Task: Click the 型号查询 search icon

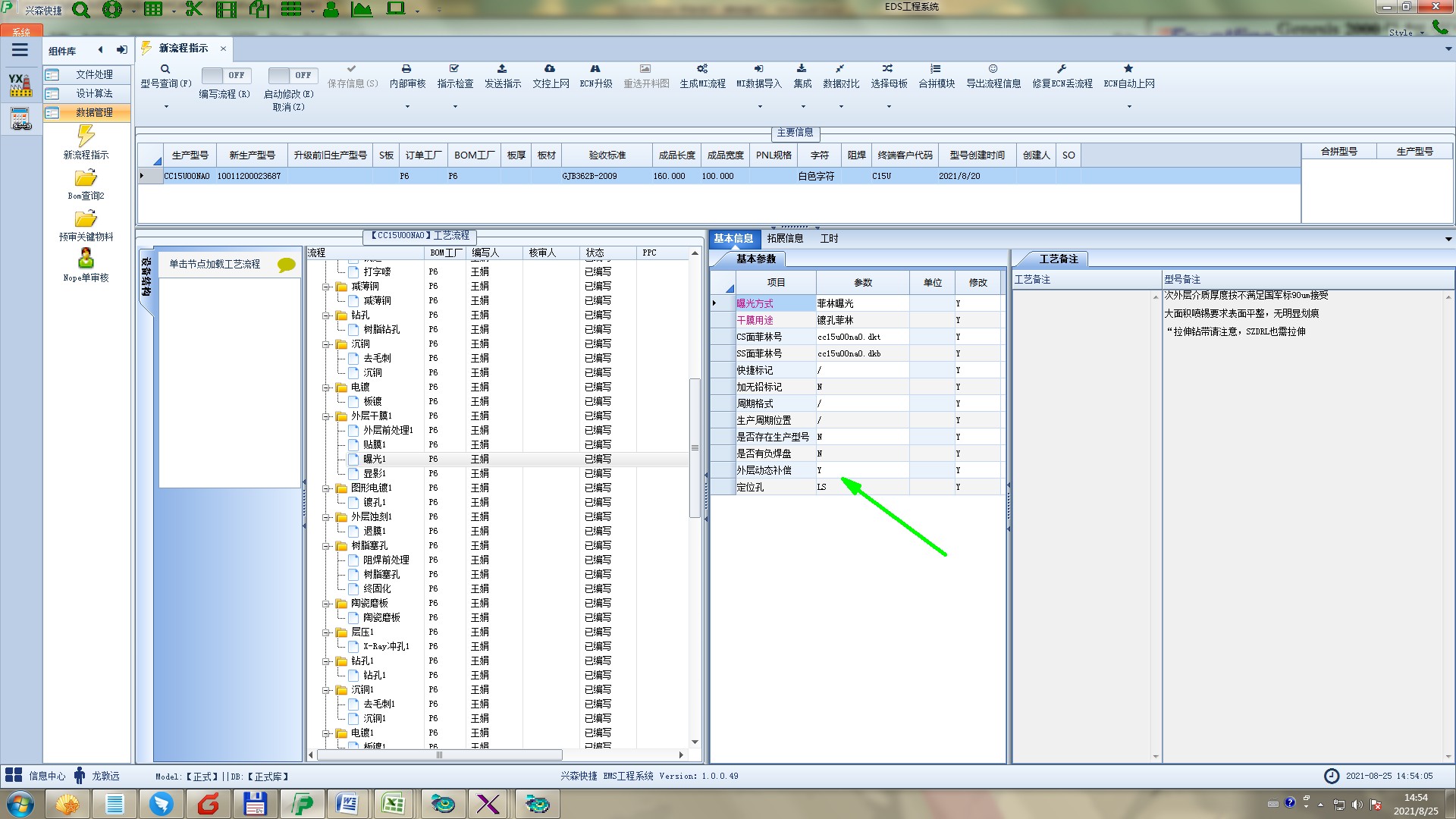Action: coord(165,69)
